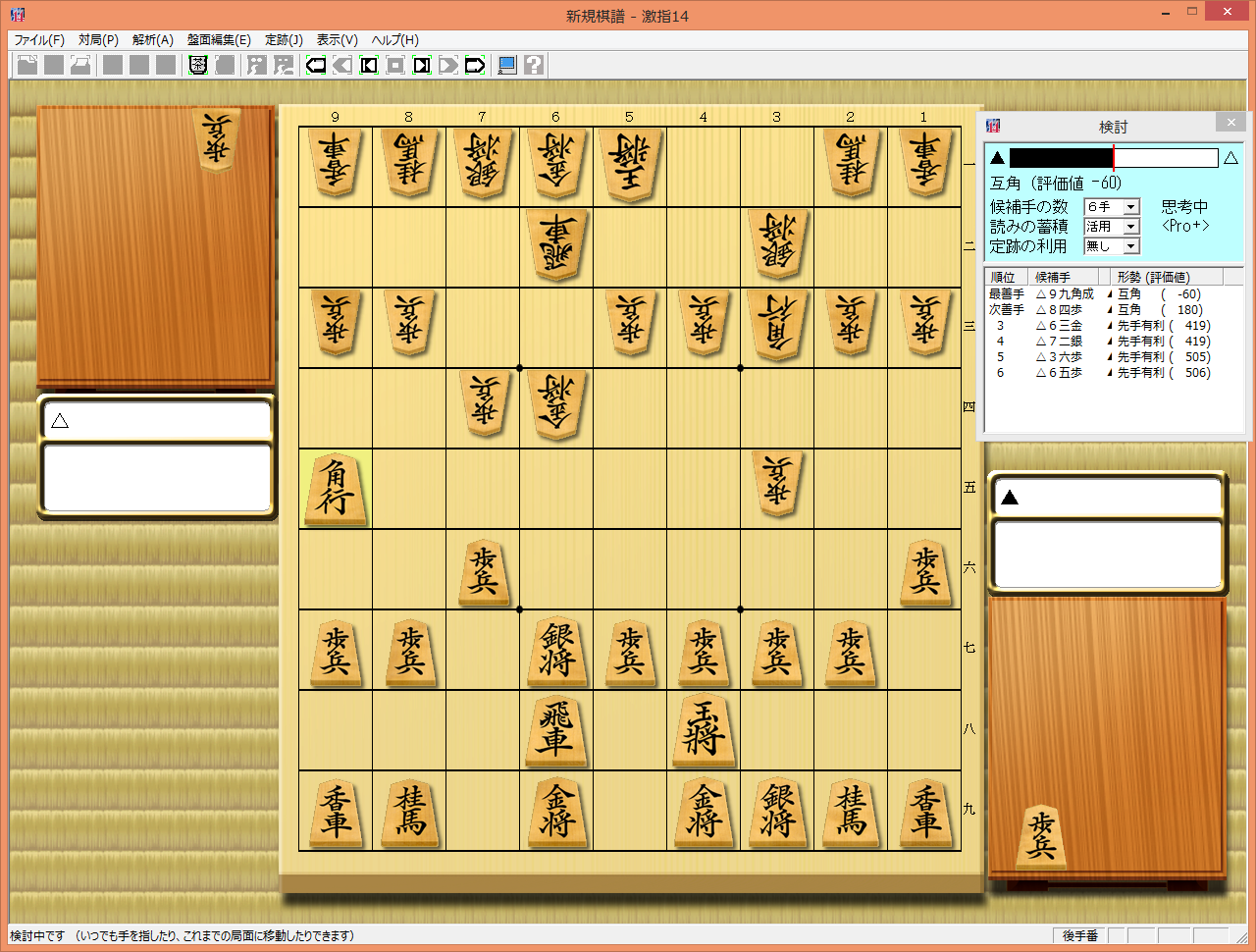Click the skip-back bar-and-triangle toolbar icon

(x=369, y=66)
